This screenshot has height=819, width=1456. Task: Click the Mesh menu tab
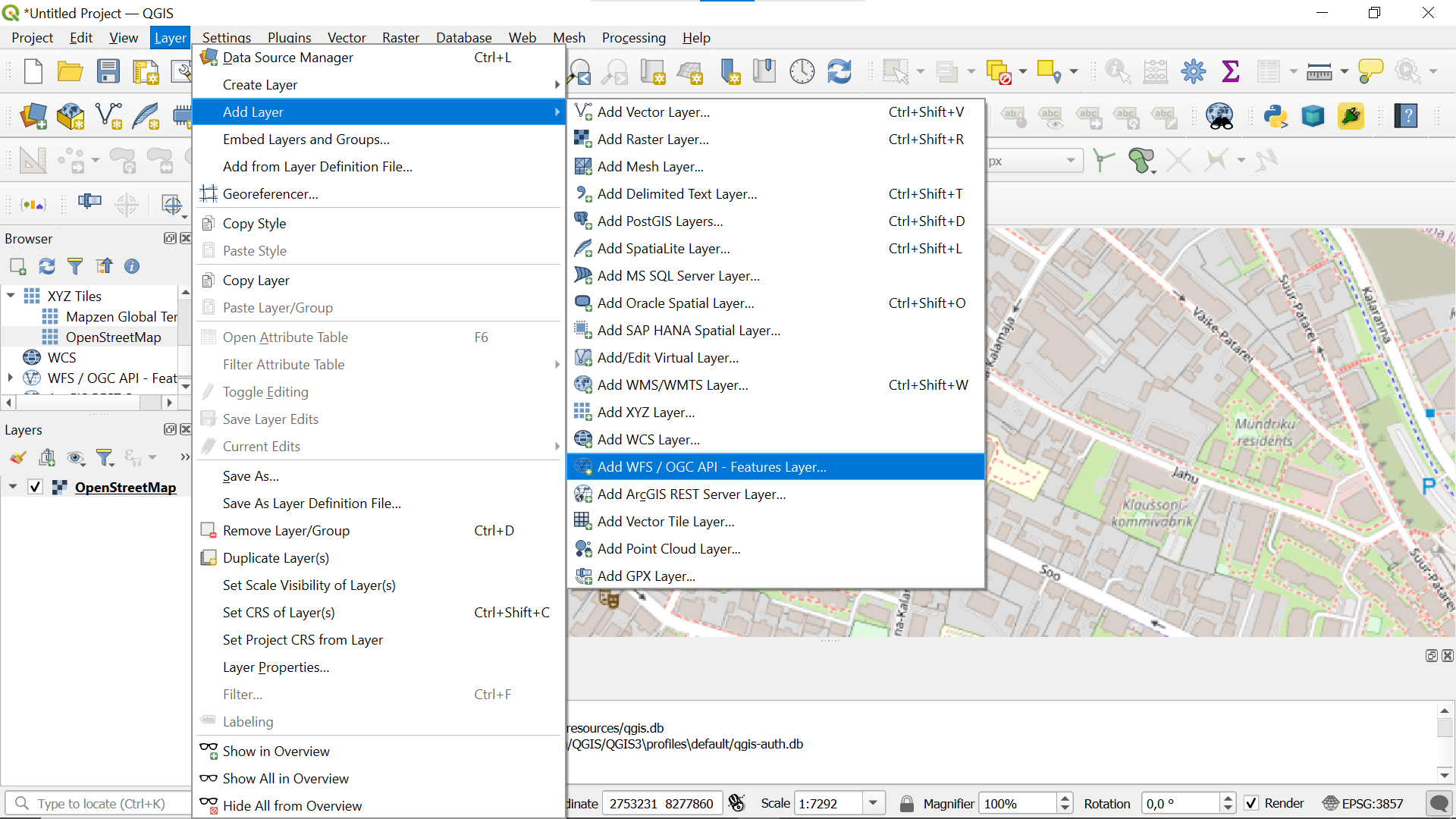(568, 37)
